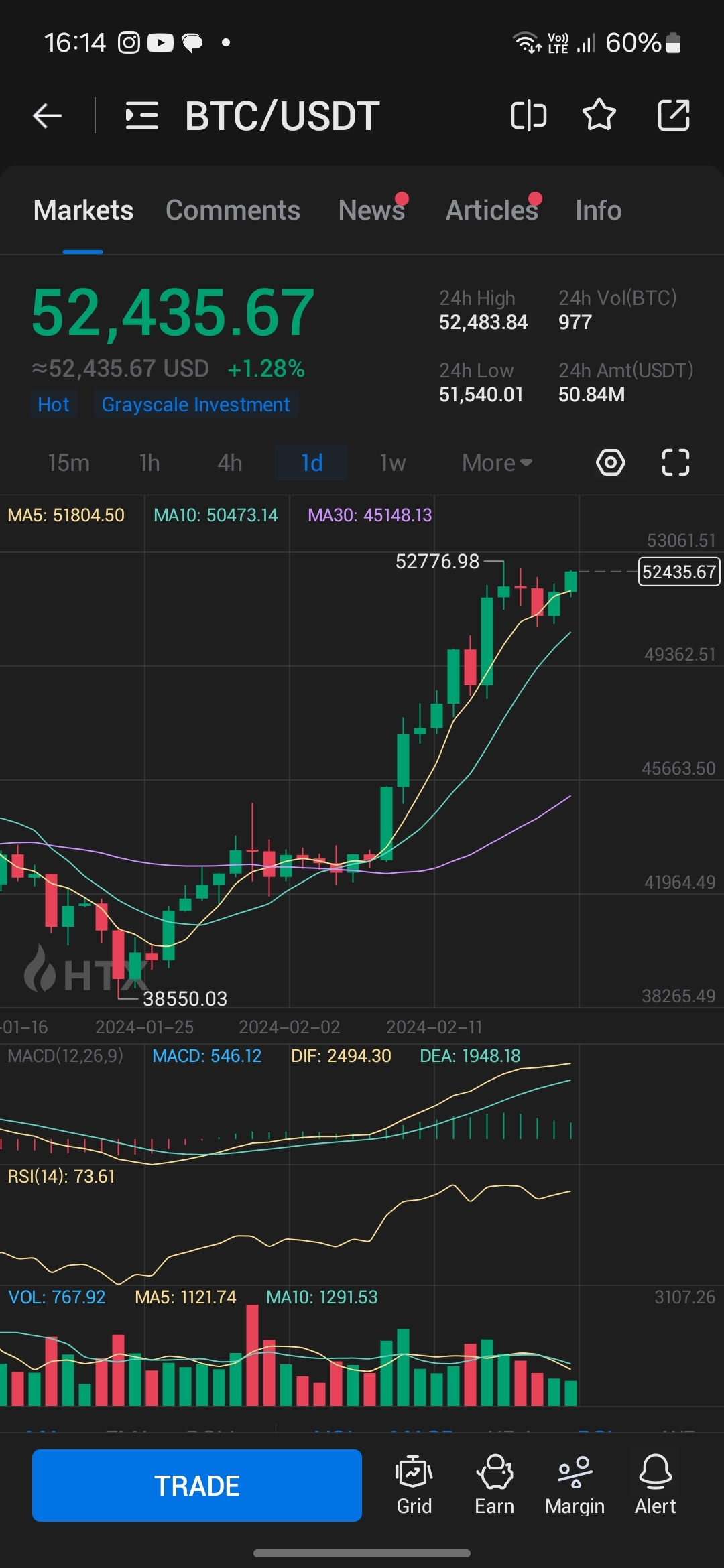Open the trading pair list menu icon
Screen dimensions: 724x1568
tap(141, 116)
